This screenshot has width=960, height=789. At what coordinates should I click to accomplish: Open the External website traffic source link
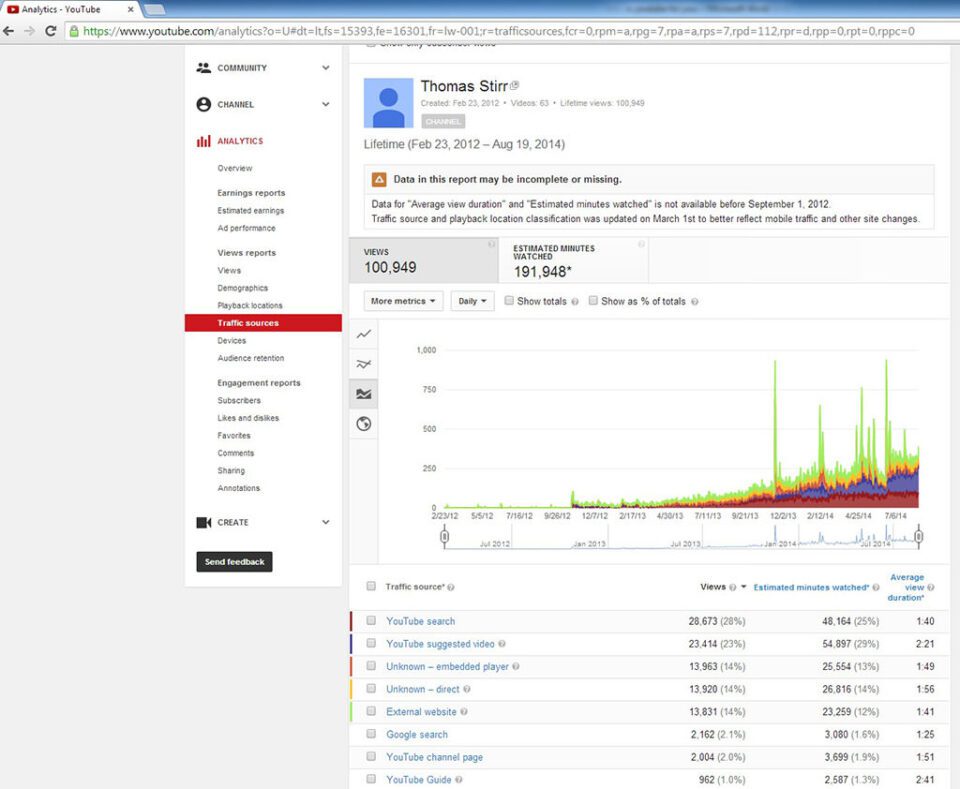421,712
